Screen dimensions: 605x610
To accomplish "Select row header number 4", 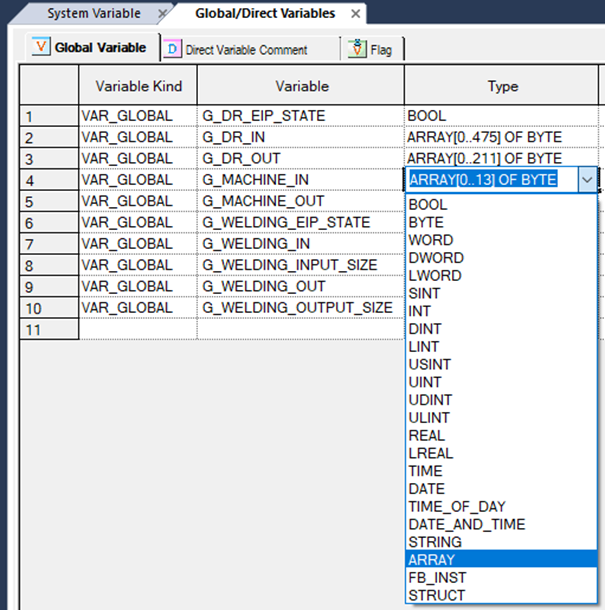I will click(50, 181).
